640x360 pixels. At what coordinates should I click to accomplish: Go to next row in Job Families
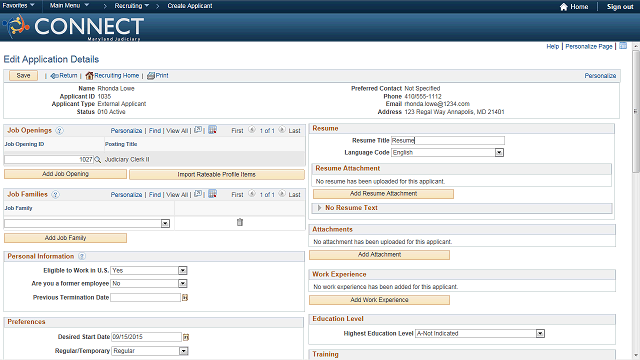coord(282,194)
